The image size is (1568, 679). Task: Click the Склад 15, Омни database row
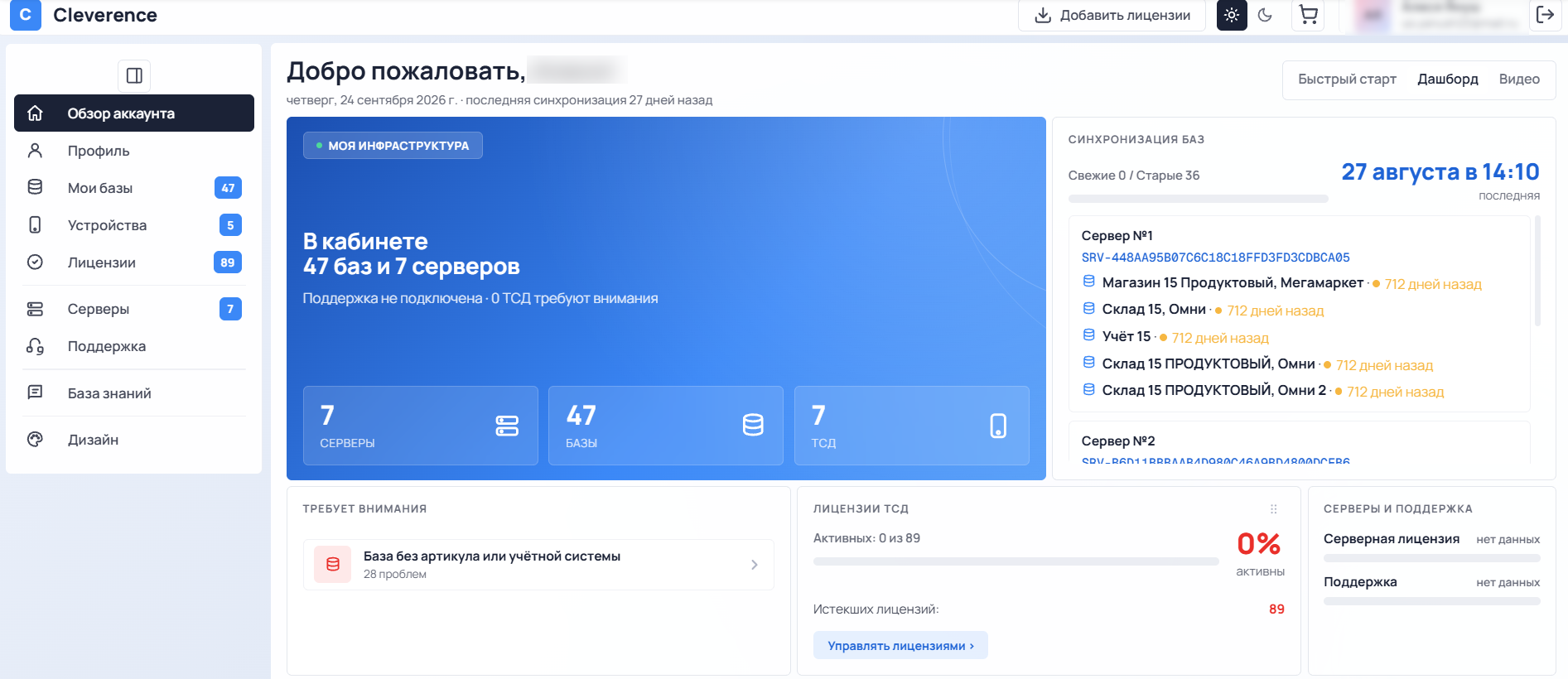coord(1203,310)
